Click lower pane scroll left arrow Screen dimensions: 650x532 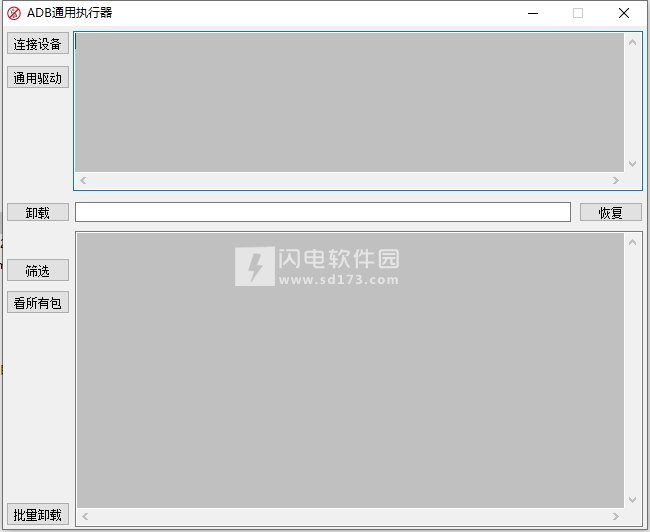(85, 517)
